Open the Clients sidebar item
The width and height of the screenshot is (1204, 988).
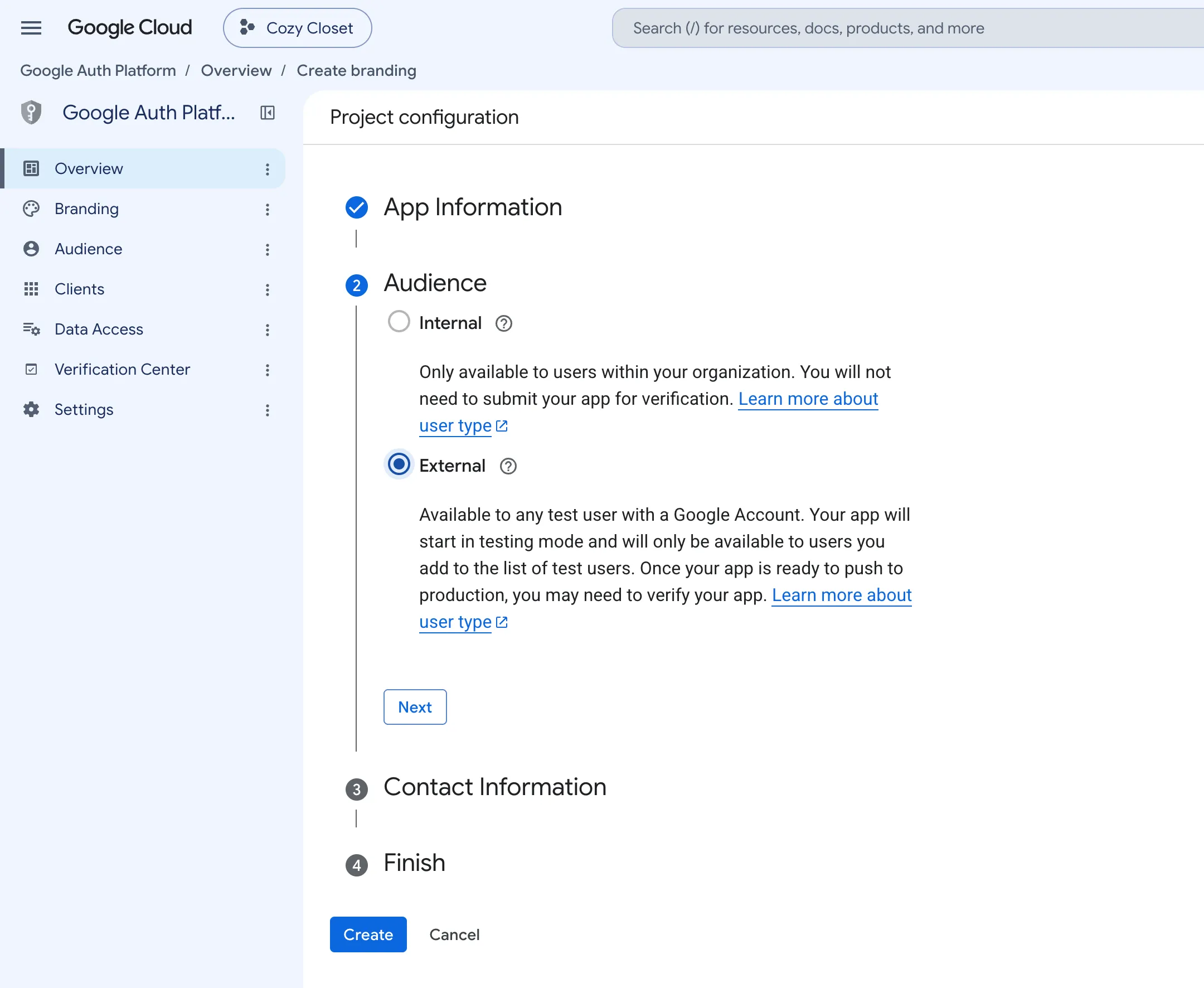143,289
